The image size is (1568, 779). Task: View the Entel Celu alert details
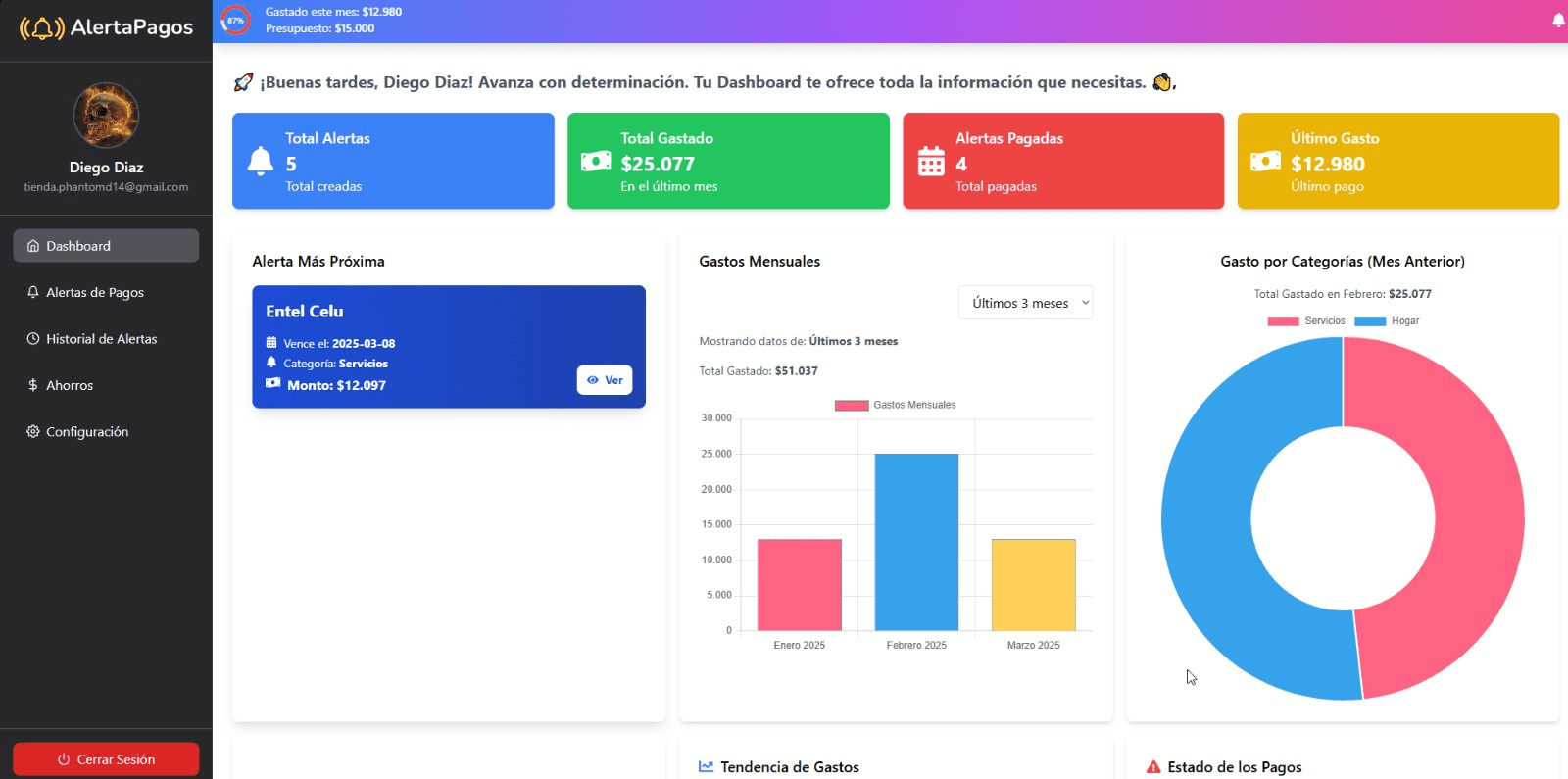pos(605,380)
